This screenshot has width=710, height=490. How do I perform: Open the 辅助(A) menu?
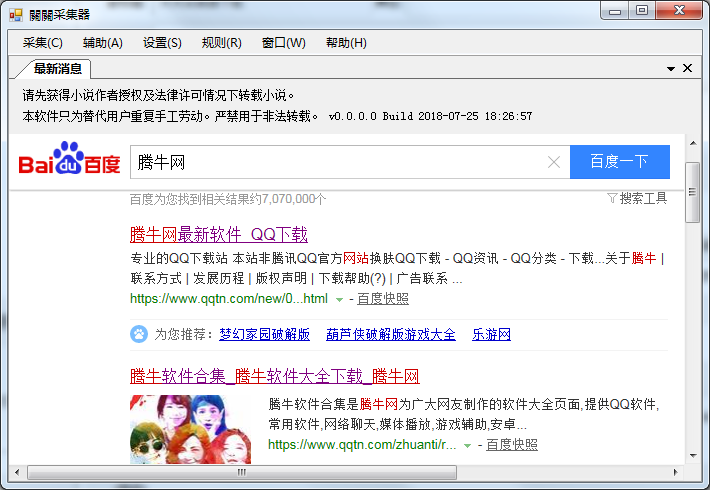point(103,43)
